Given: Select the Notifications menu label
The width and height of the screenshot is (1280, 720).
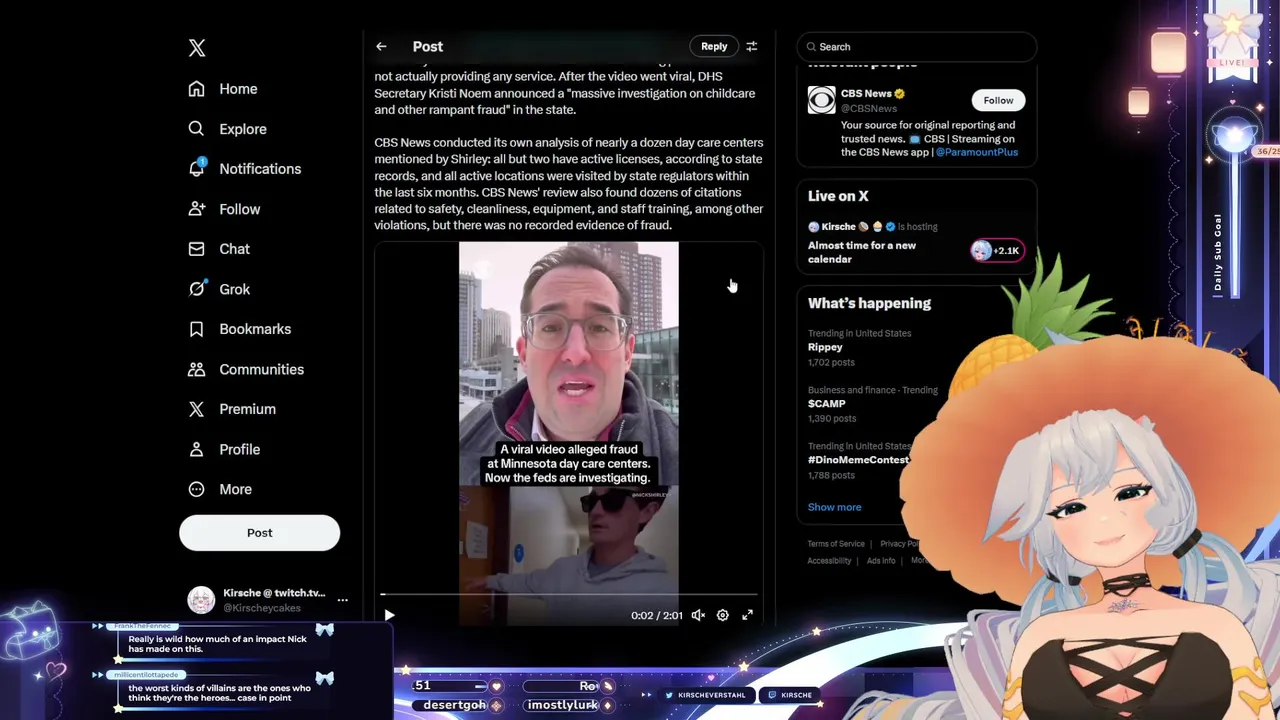Looking at the screenshot, I should point(260,169).
